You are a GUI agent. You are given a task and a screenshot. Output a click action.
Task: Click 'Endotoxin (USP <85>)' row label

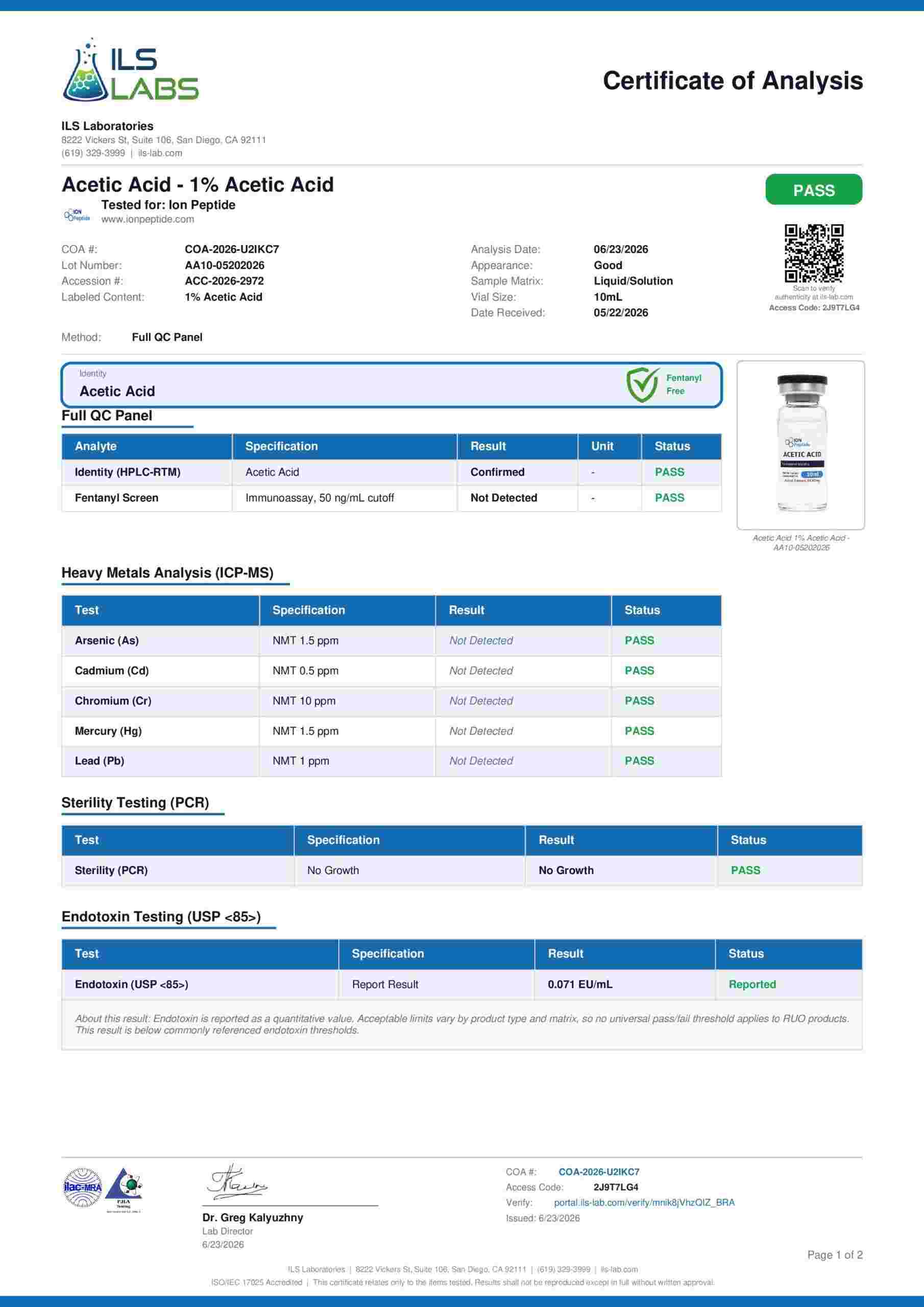(132, 984)
